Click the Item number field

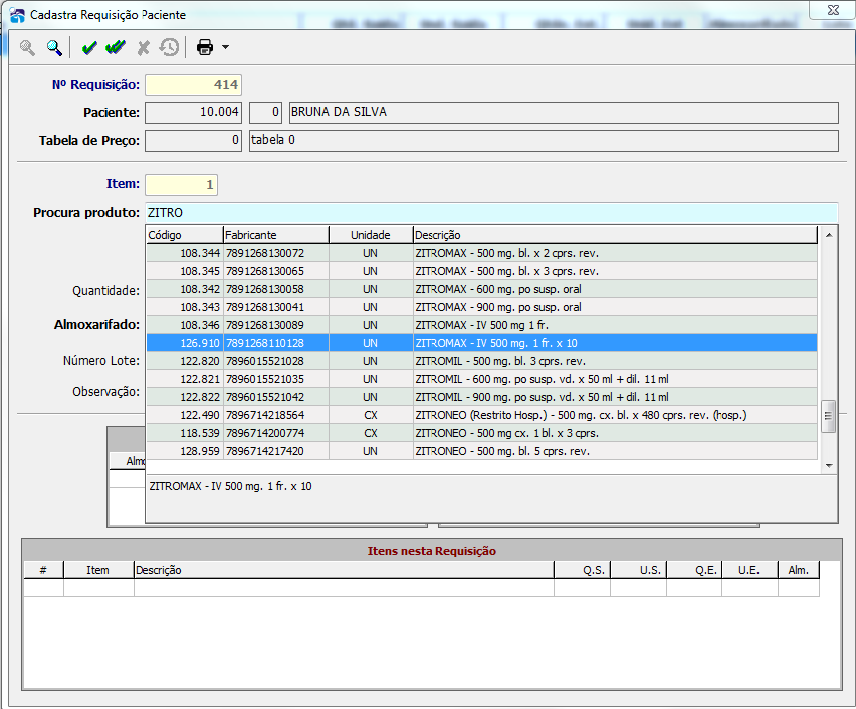[x=181, y=184]
